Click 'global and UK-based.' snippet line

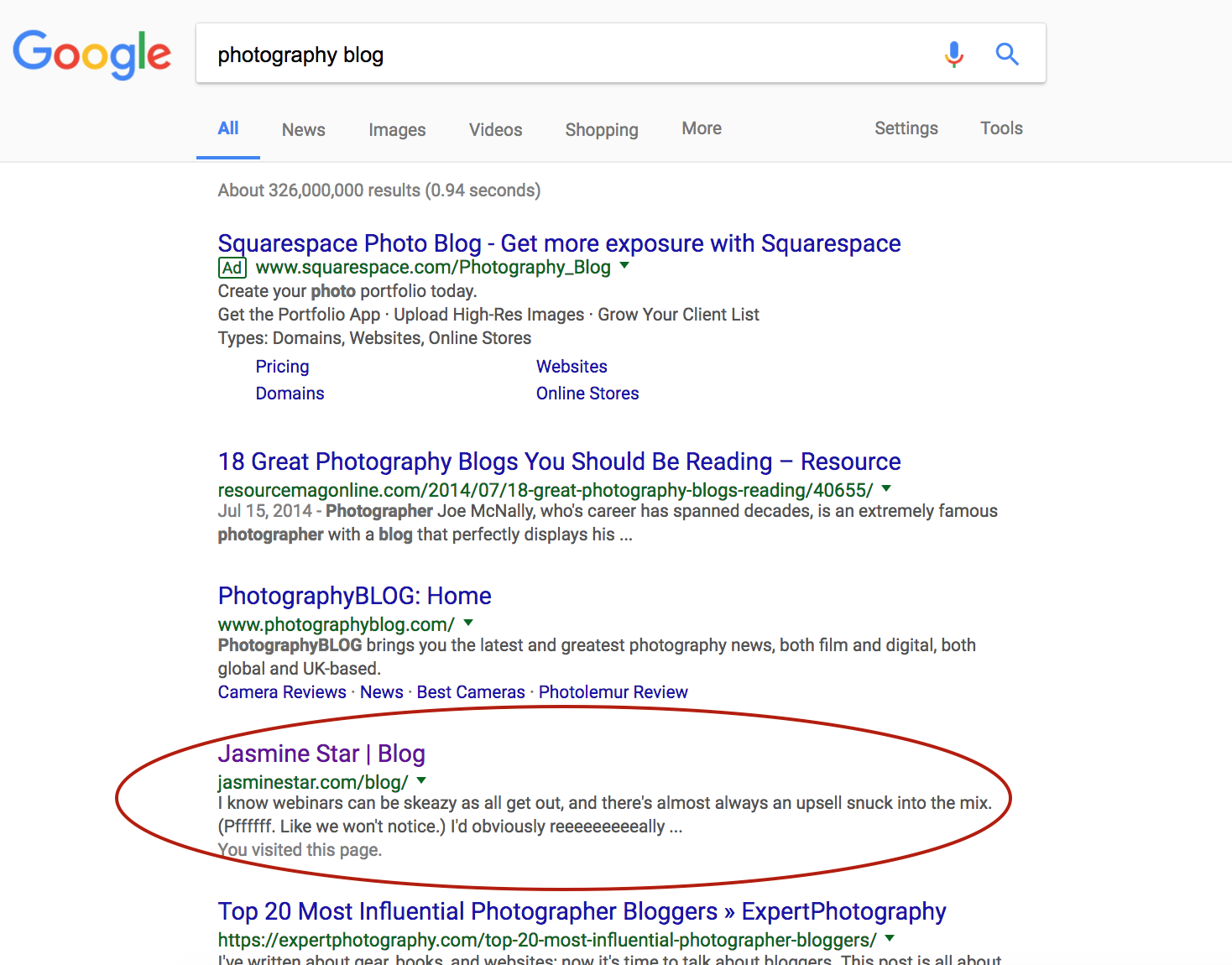(300, 669)
